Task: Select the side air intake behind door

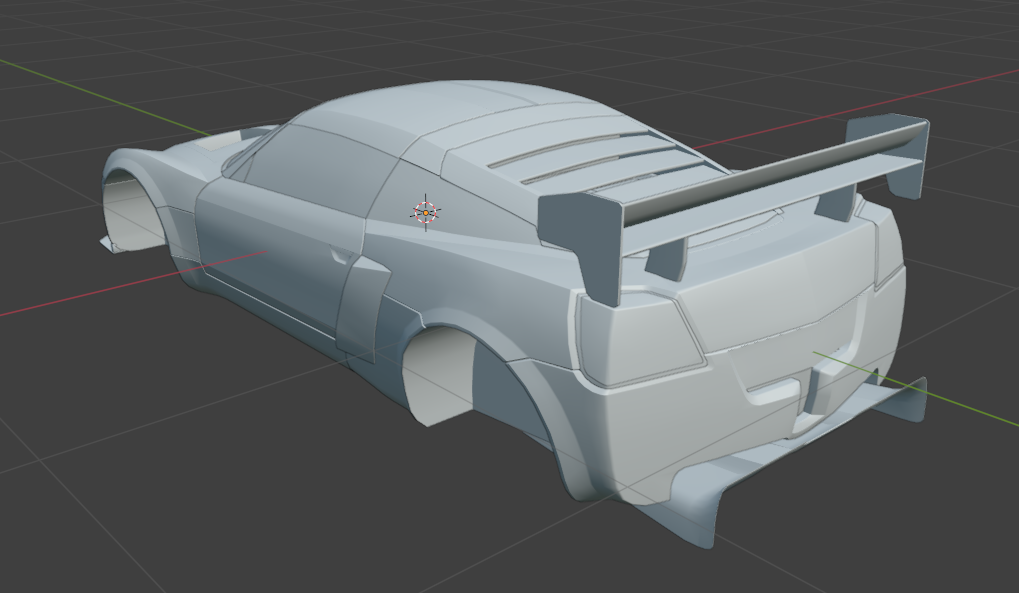Action: (x=362, y=309)
